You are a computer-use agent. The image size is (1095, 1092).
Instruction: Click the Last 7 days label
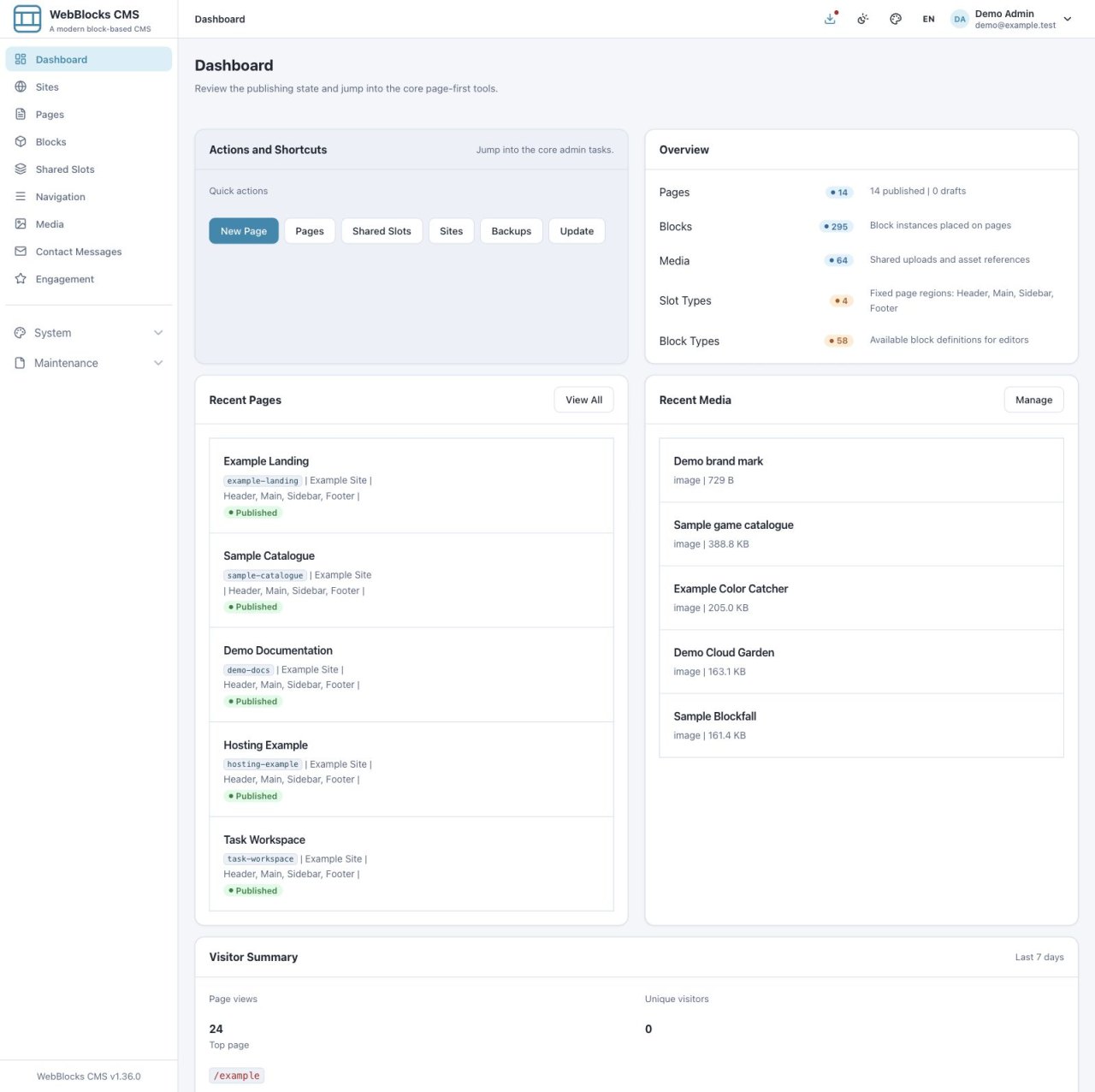click(x=1039, y=957)
